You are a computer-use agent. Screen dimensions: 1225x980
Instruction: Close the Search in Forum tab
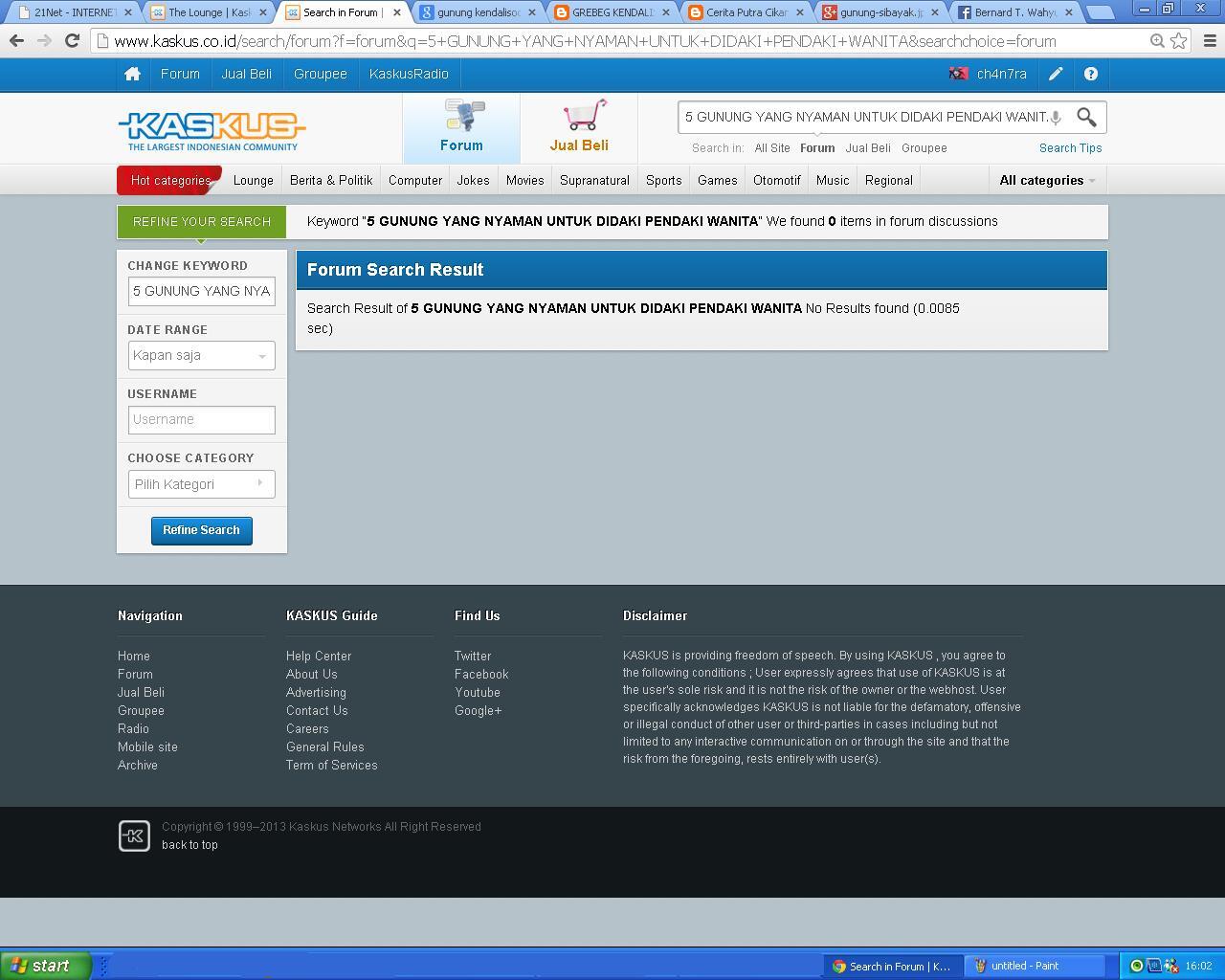tap(397, 12)
